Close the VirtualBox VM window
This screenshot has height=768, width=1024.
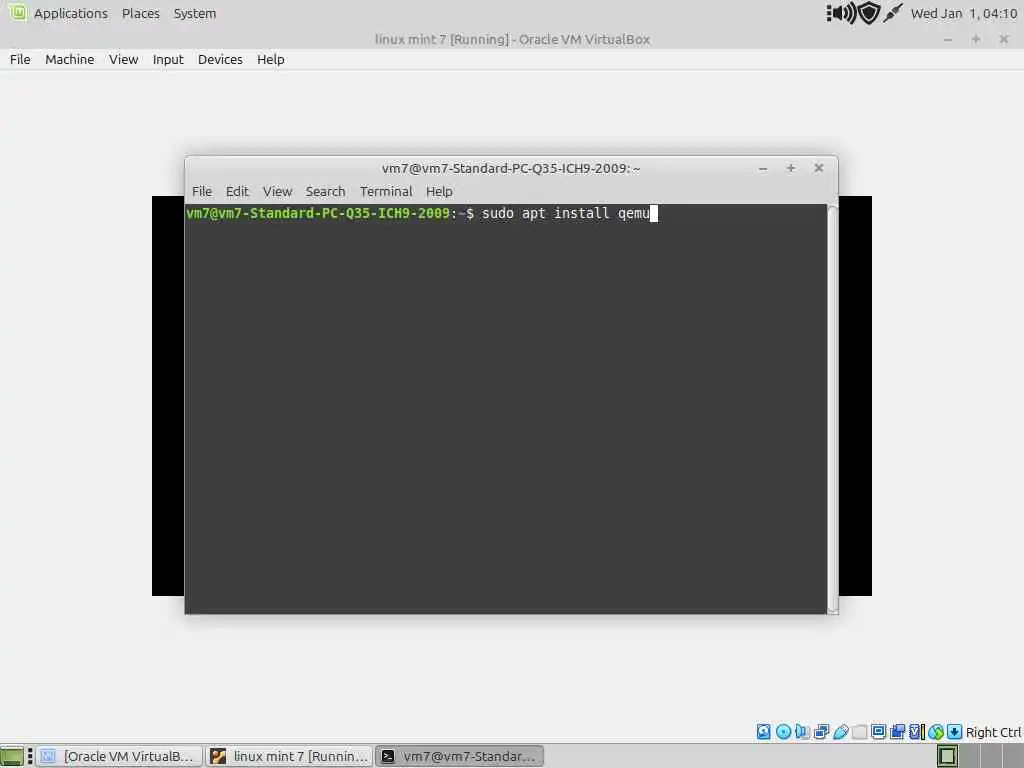1004,39
